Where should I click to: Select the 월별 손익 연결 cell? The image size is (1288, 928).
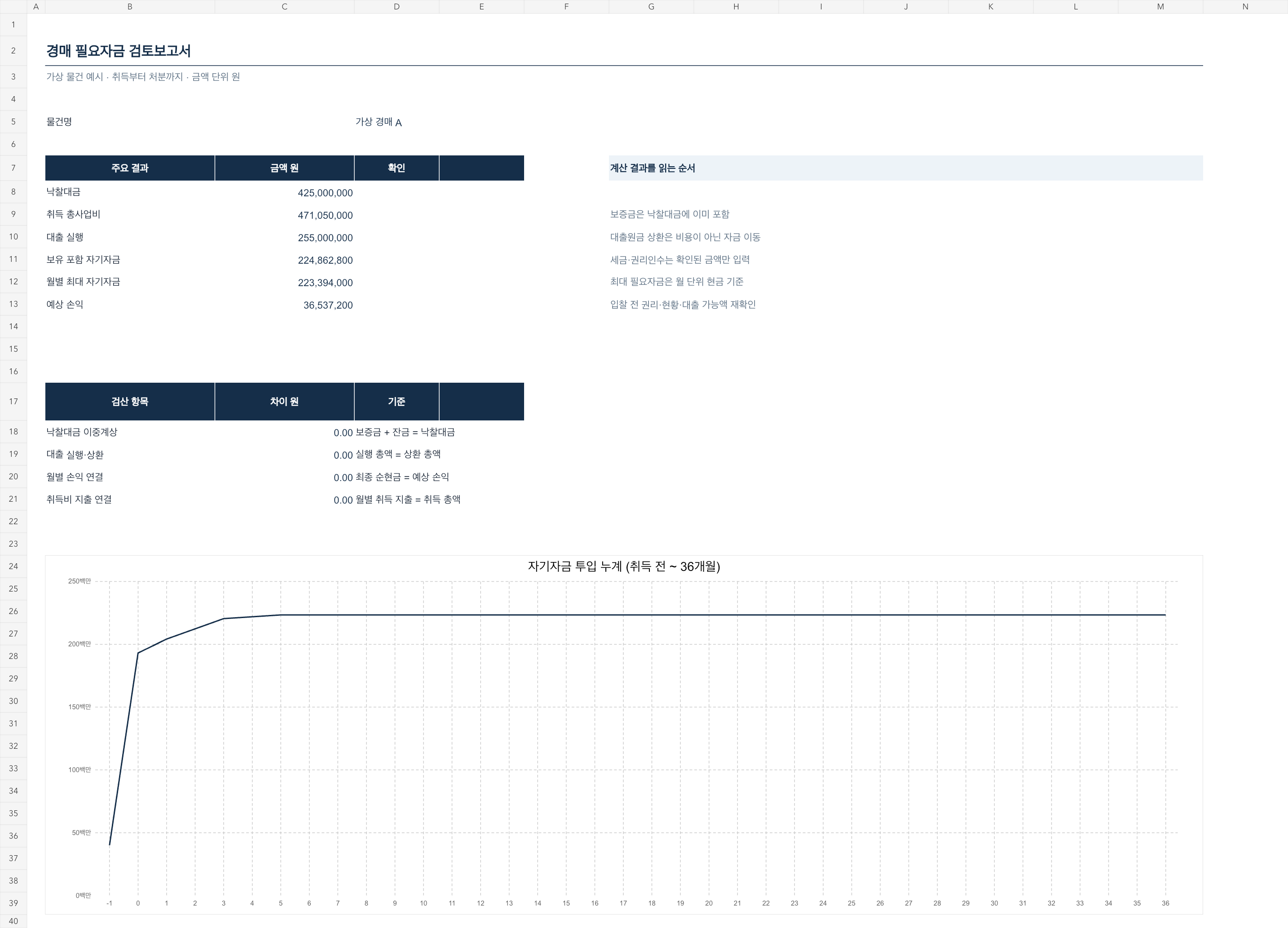[130, 477]
